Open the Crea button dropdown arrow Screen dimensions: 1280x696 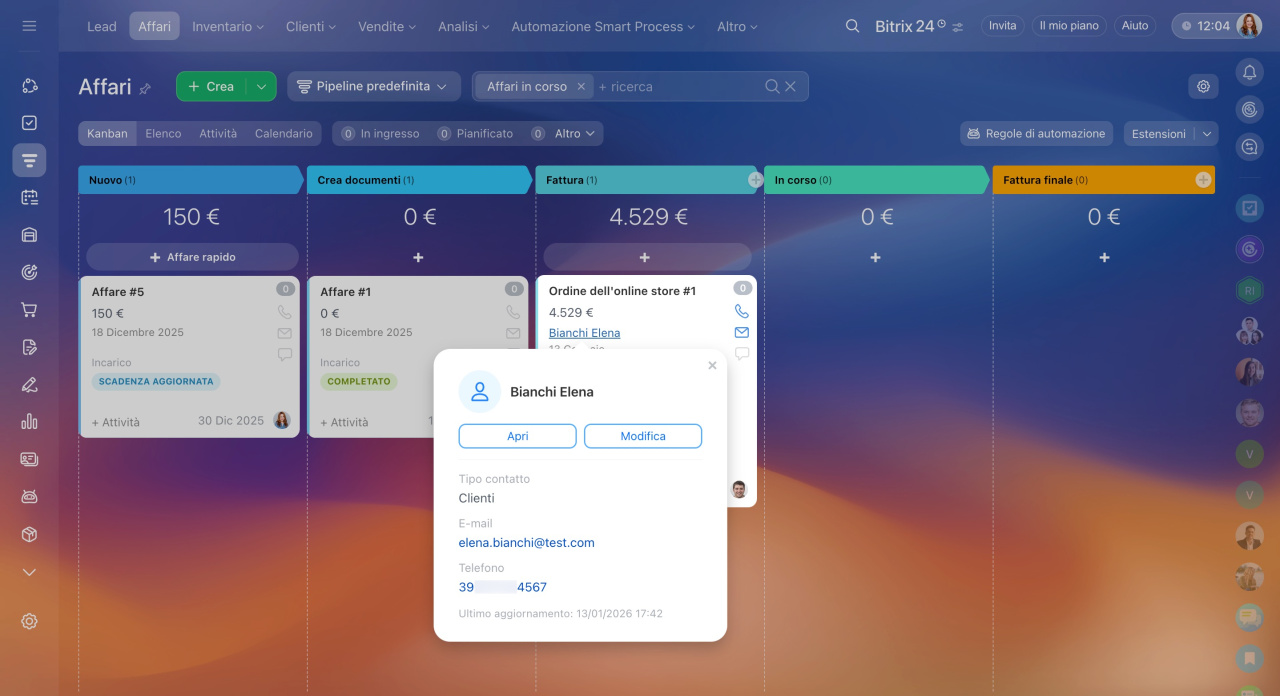click(x=261, y=87)
